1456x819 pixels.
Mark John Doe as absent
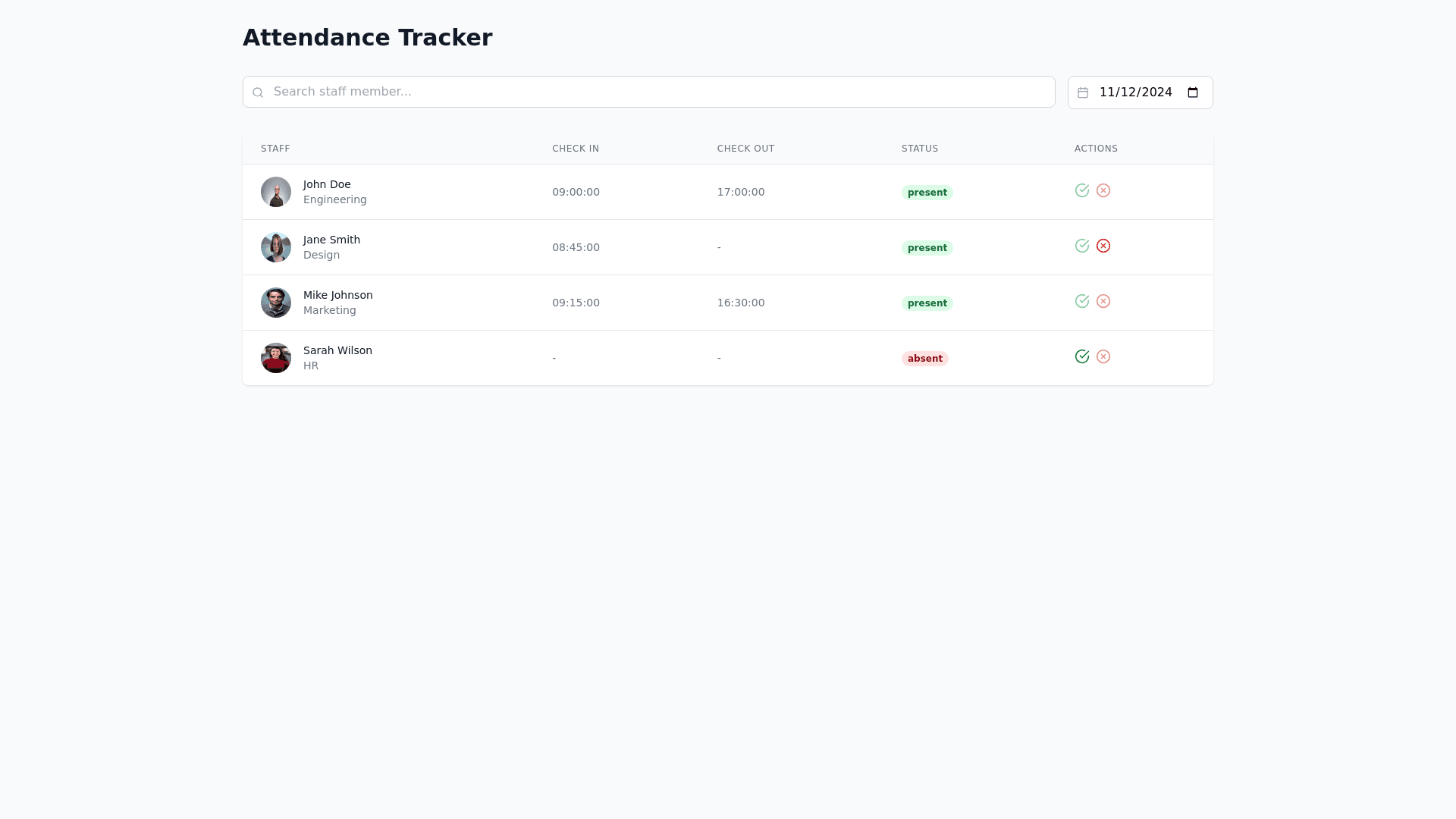click(x=1103, y=190)
